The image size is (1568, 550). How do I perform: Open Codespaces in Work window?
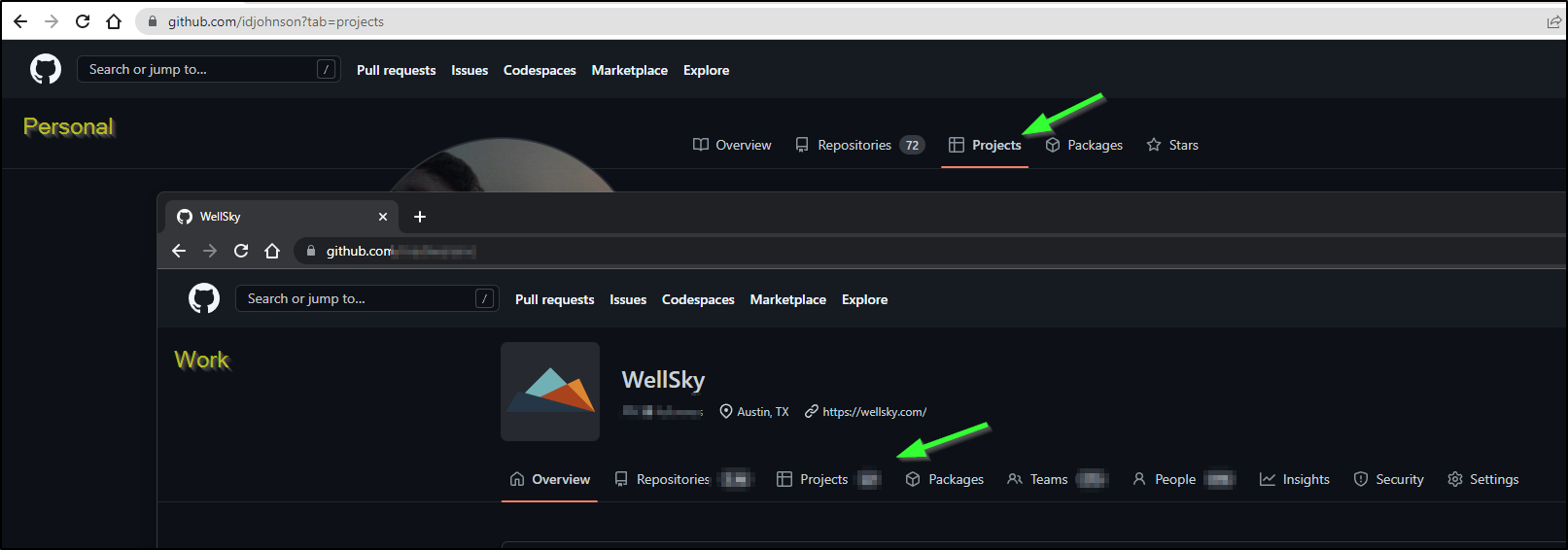[x=698, y=299]
